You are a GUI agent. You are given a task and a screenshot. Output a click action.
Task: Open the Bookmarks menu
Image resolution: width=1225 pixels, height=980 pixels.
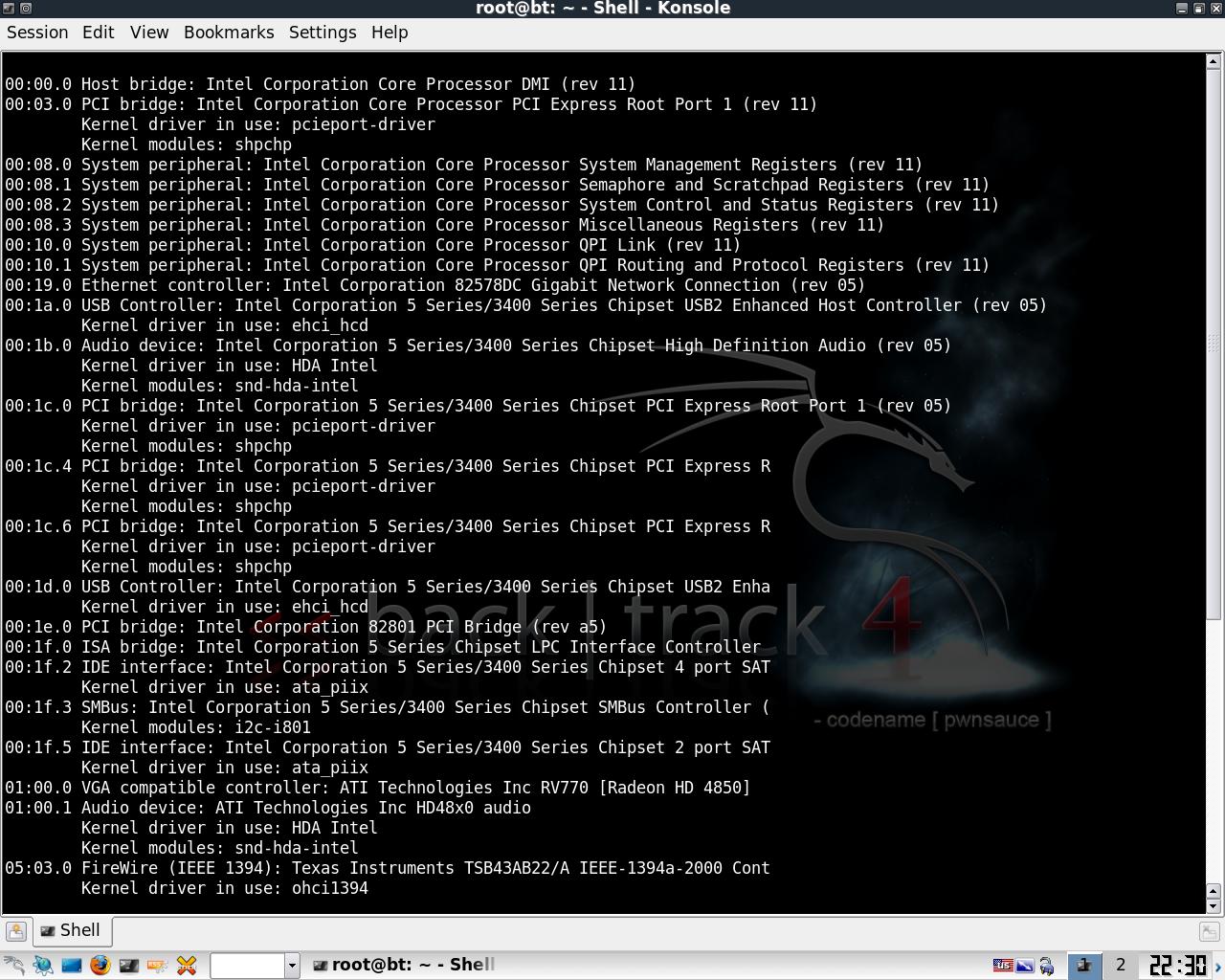229,33
